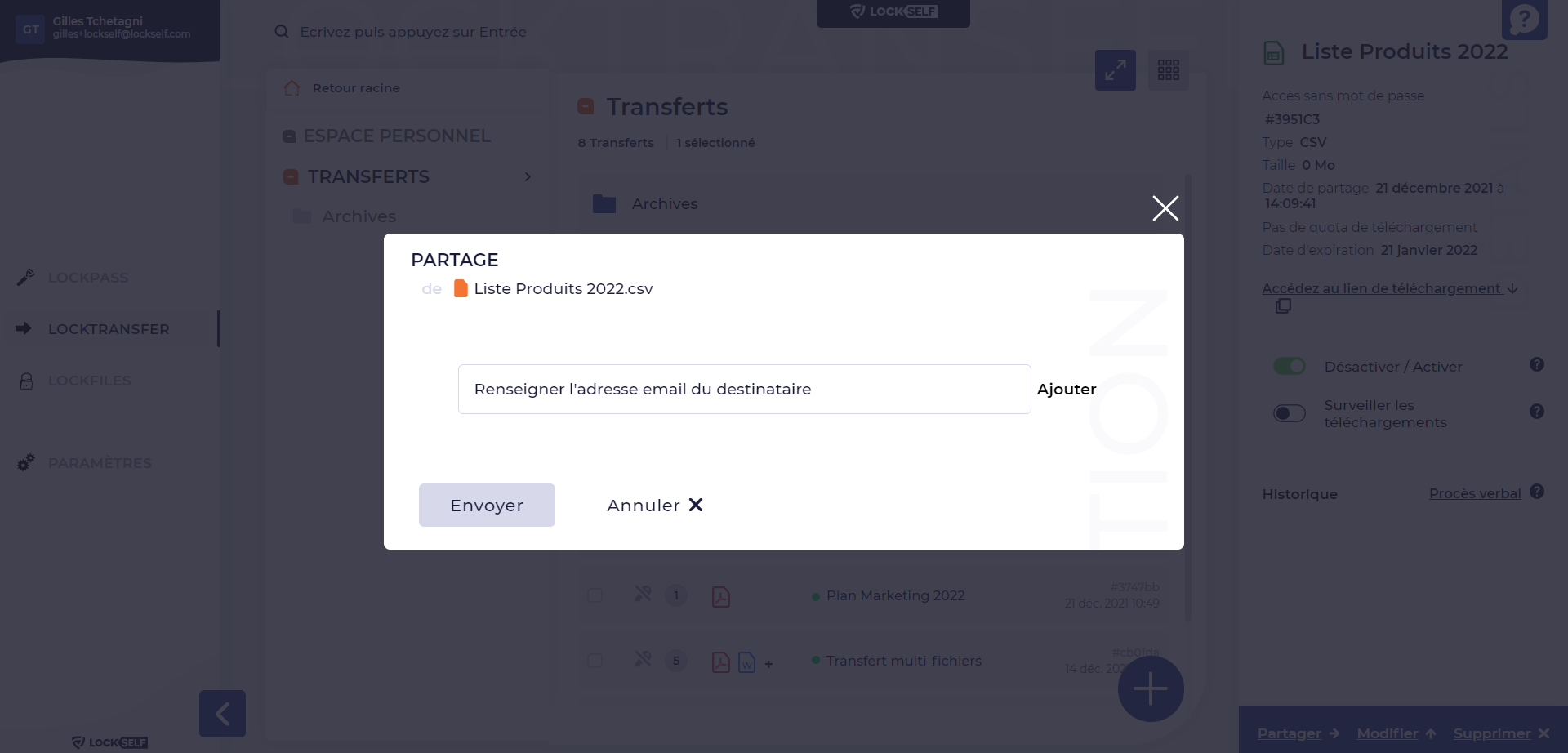Screen dimensions: 1568x753
Task: Click Annuler to cancel sharing
Action: [x=654, y=506]
